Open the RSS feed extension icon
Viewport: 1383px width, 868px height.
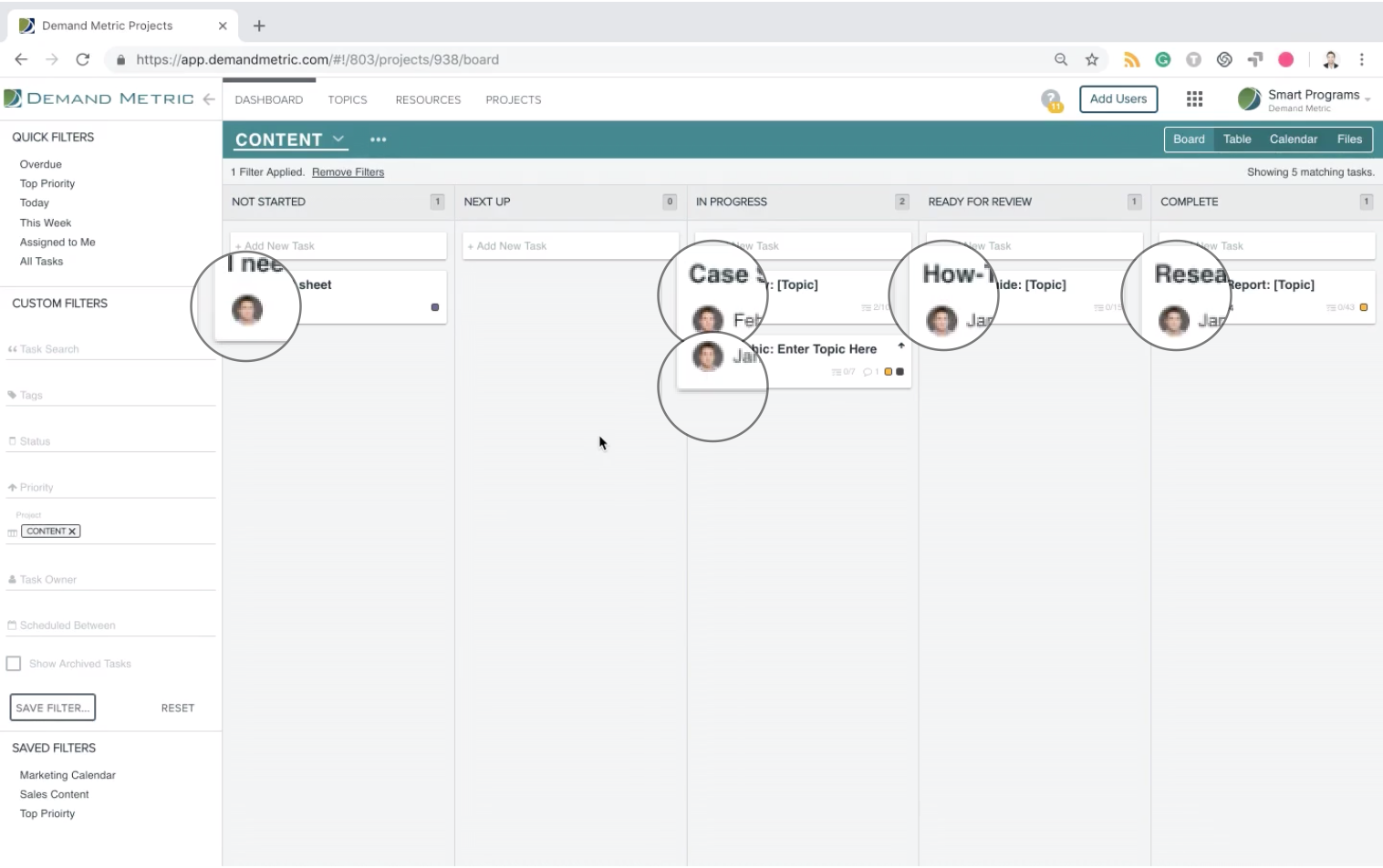[1132, 59]
